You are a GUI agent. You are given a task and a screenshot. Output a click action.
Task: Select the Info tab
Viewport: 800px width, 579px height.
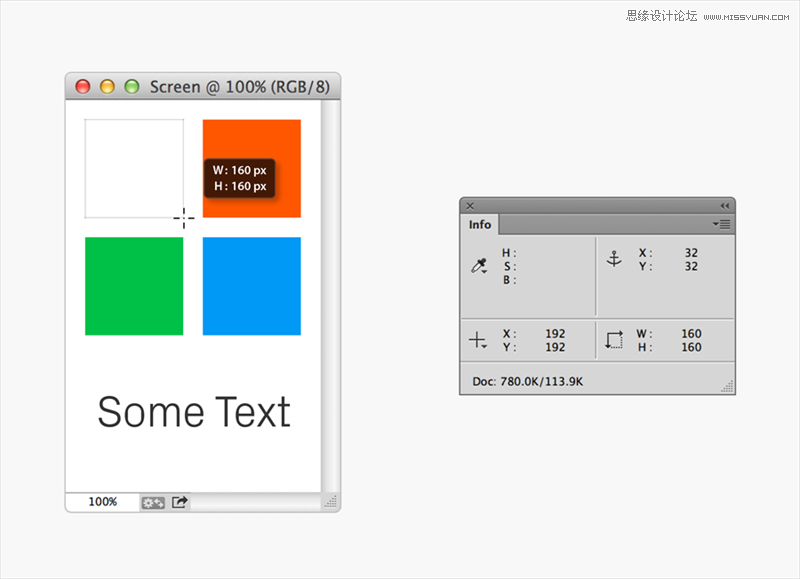click(480, 224)
